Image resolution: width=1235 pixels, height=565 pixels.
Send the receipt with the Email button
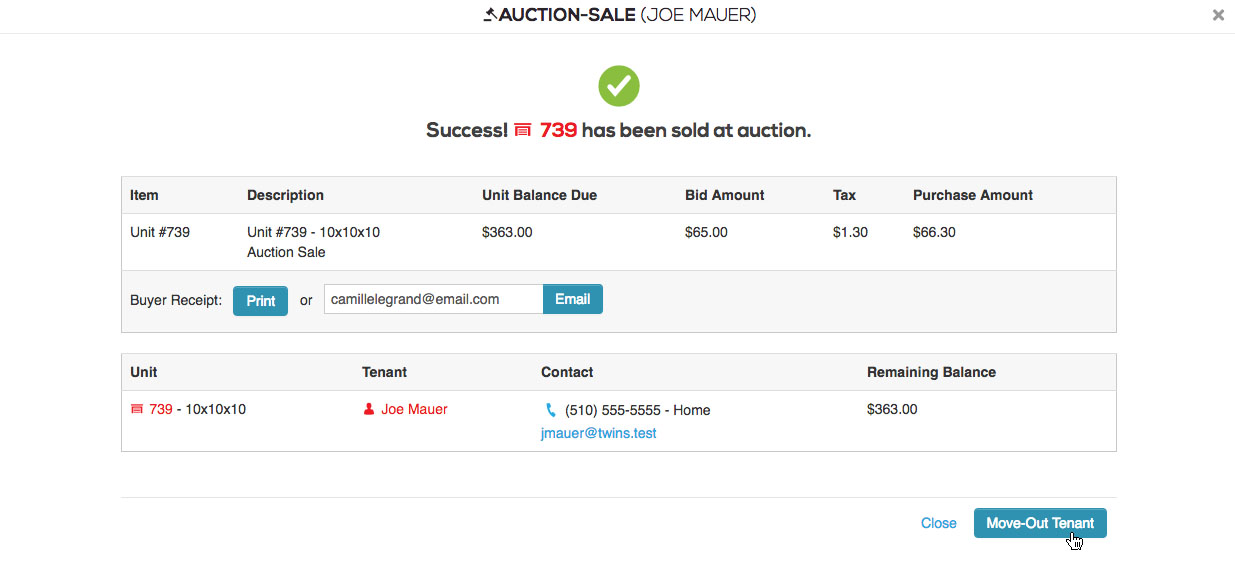[573, 299]
